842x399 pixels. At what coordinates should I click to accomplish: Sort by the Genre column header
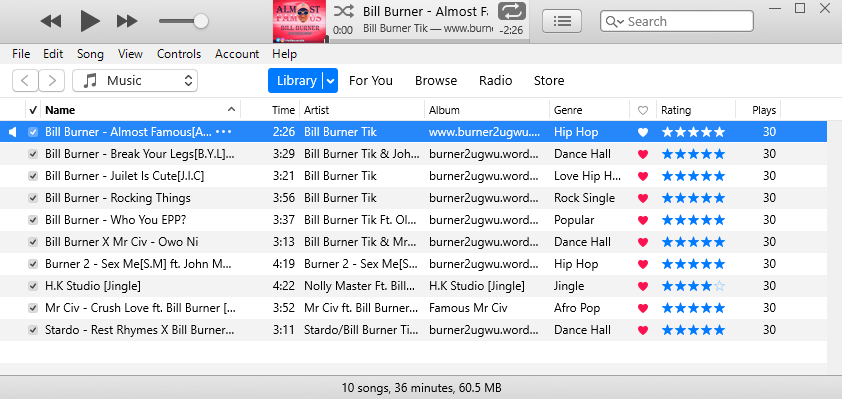click(590, 110)
